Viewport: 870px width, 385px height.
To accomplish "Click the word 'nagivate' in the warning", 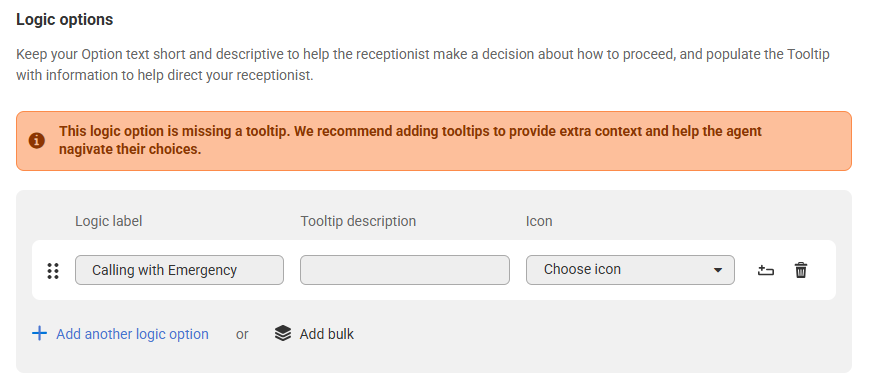I will pos(85,149).
